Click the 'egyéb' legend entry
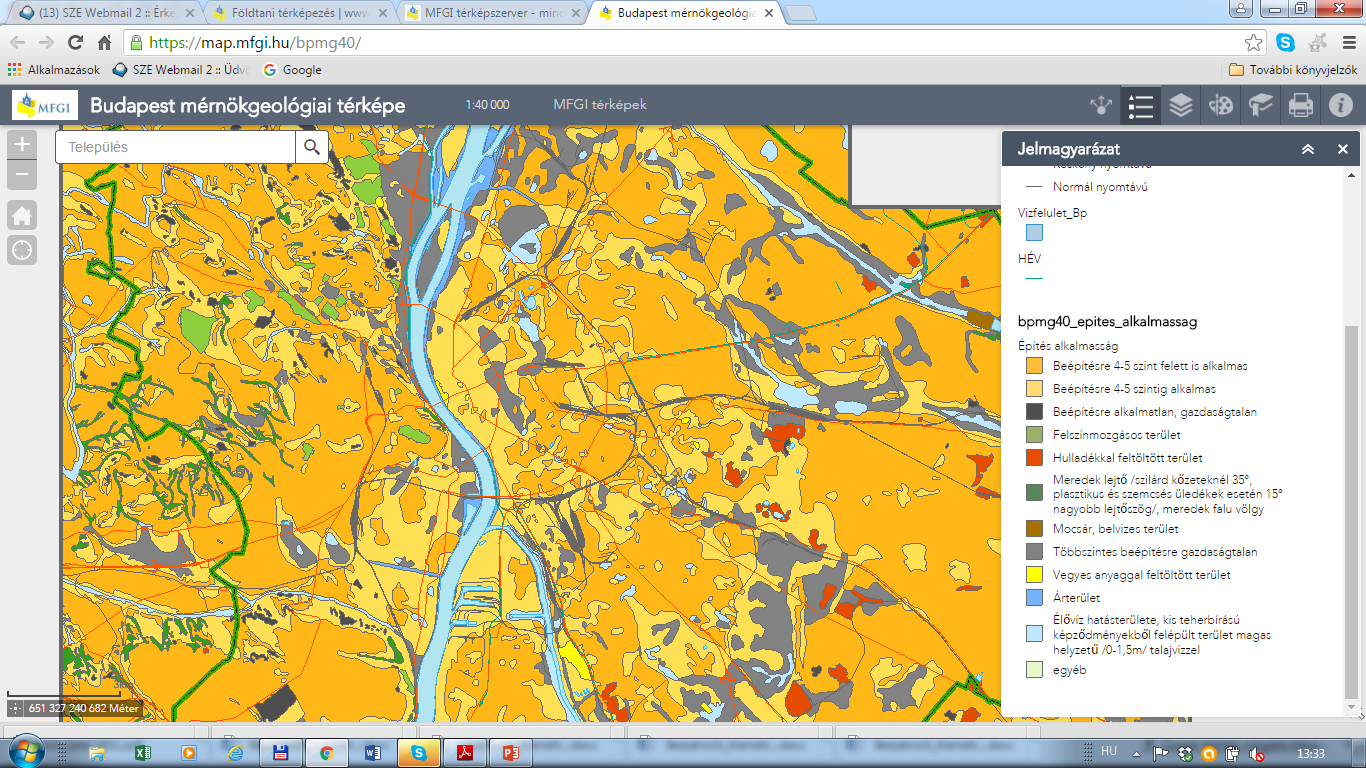1366x768 pixels. 1069,671
